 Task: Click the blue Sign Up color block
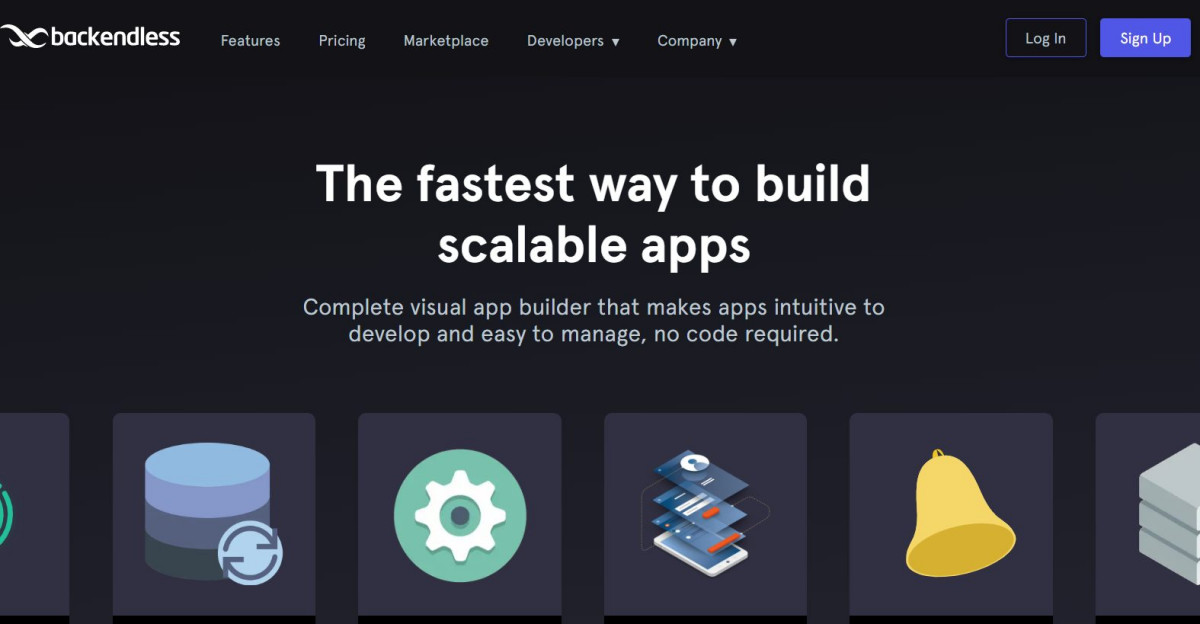point(1145,37)
